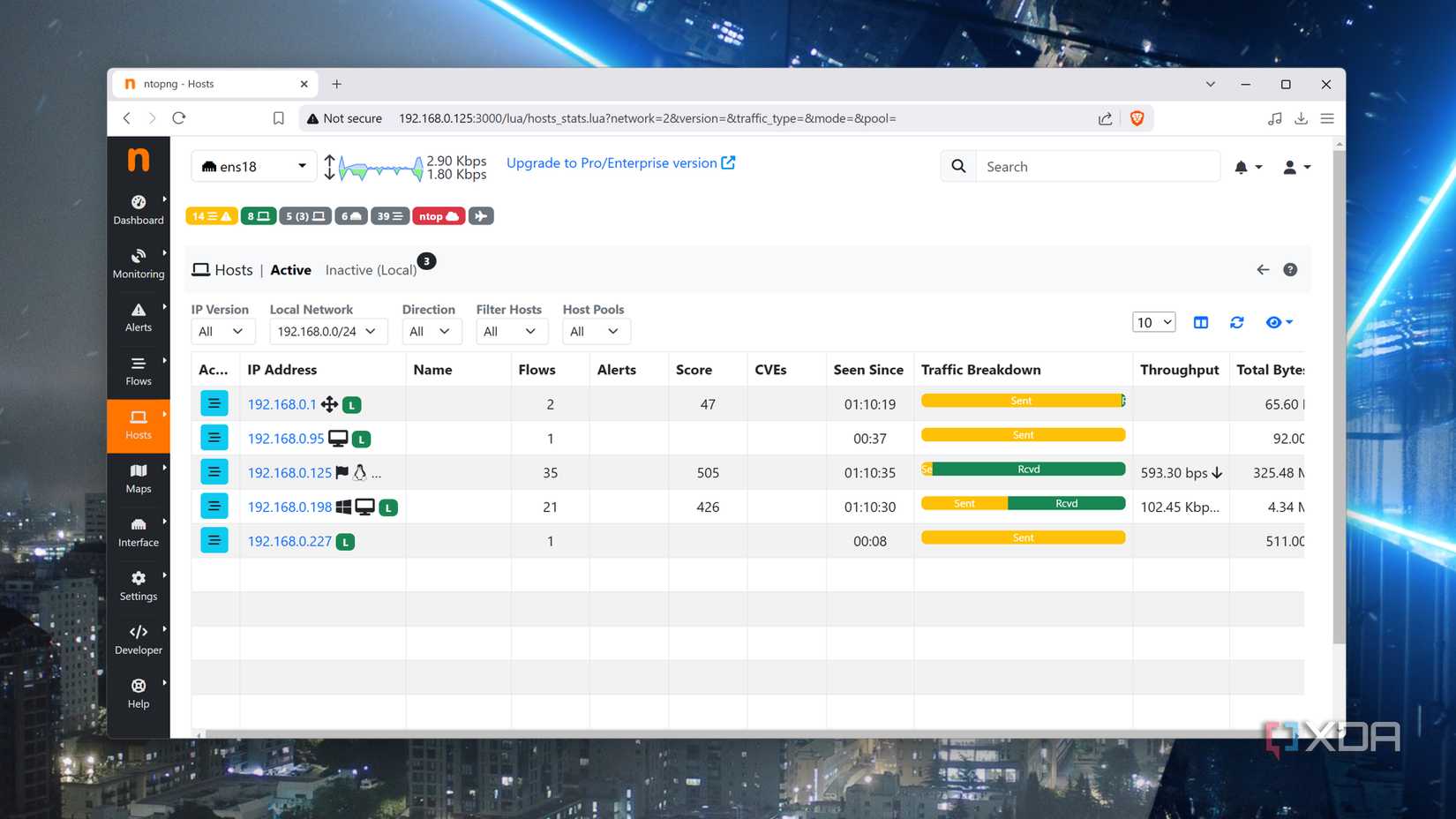This screenshot has height=819, width=1456.
Task: Switch to the Inactive (Local) tab
Action: pyautogui.click(x=371, y=269)
